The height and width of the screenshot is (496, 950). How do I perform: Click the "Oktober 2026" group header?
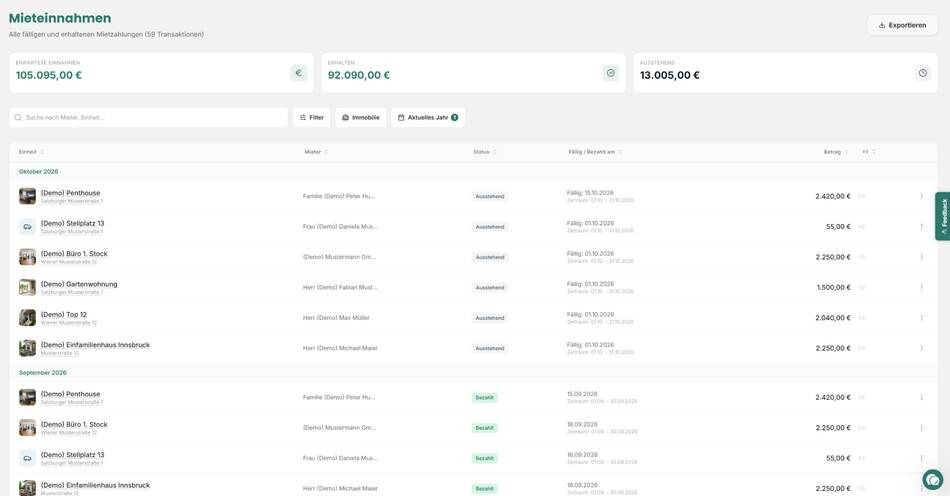(x=39, y=171)
